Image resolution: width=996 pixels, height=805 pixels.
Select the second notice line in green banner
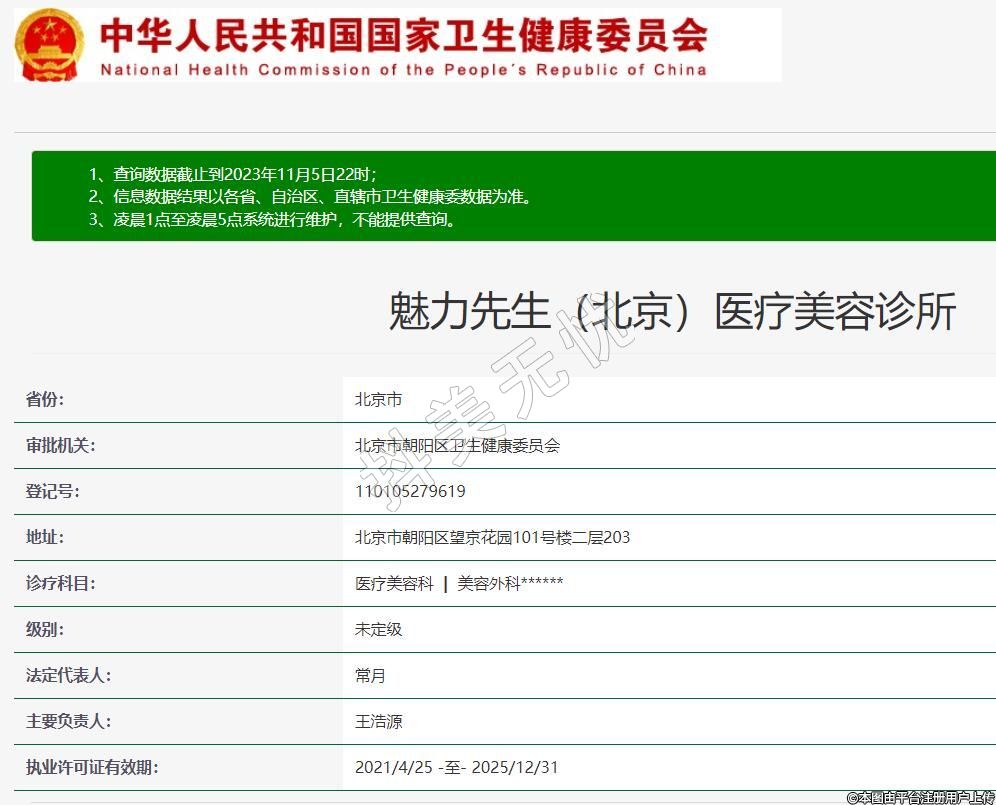[x=310, y=197]
